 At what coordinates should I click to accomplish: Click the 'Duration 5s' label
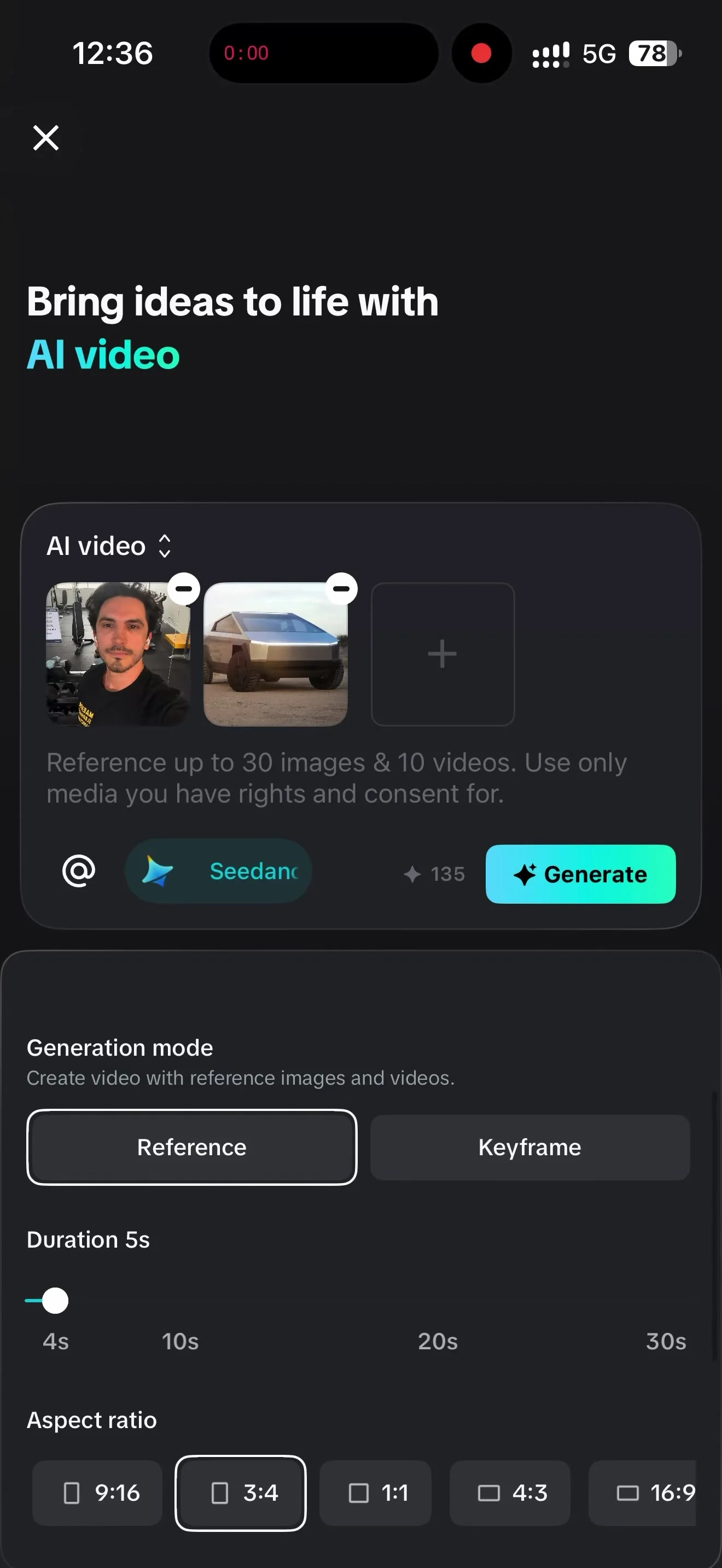tap(88, 1240)
